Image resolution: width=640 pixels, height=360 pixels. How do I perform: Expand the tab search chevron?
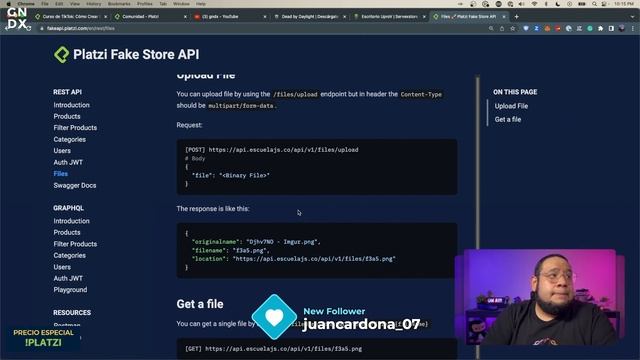[632, 17]
